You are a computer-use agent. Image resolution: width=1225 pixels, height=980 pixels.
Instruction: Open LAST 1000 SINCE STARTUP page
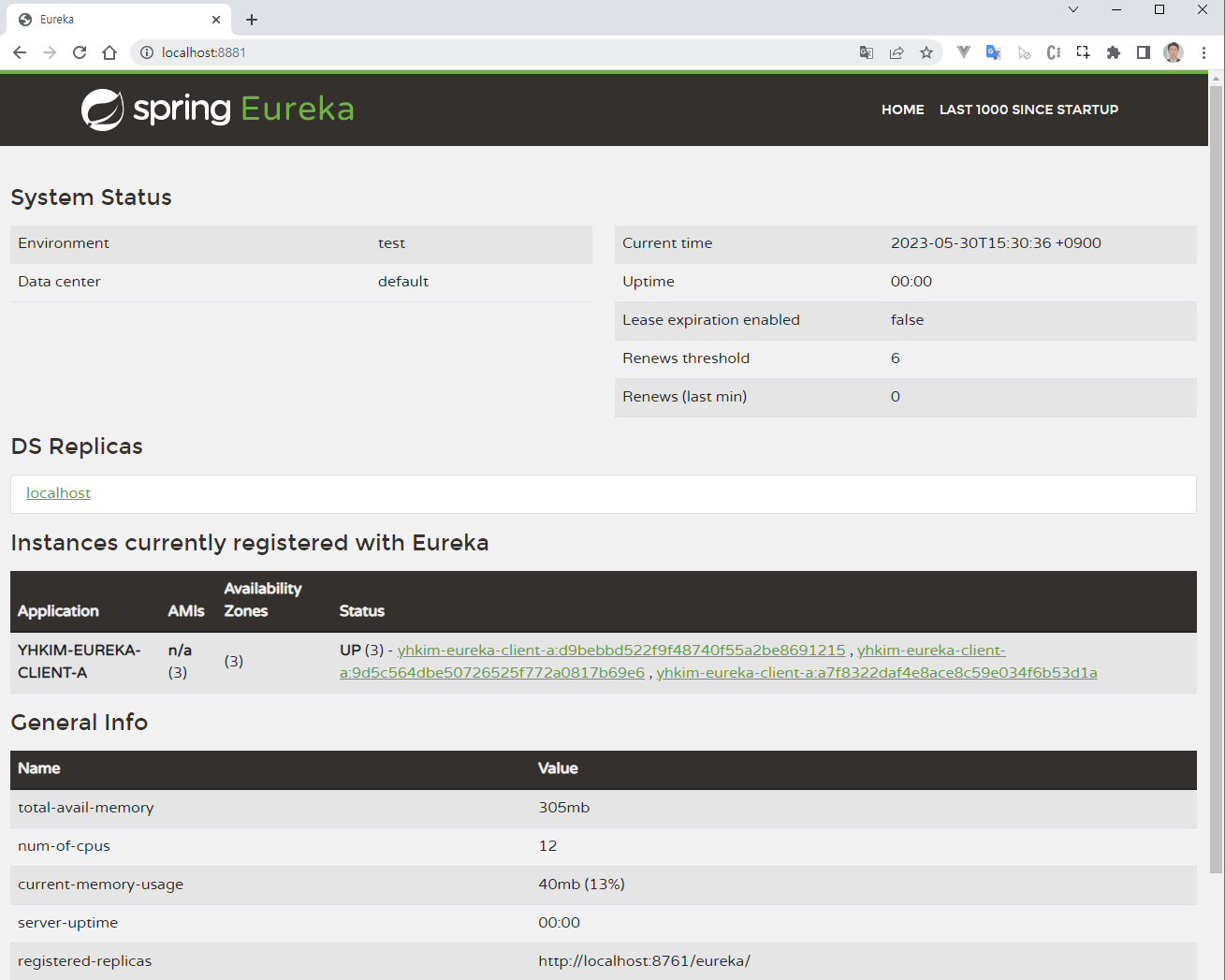(1028, 110)
